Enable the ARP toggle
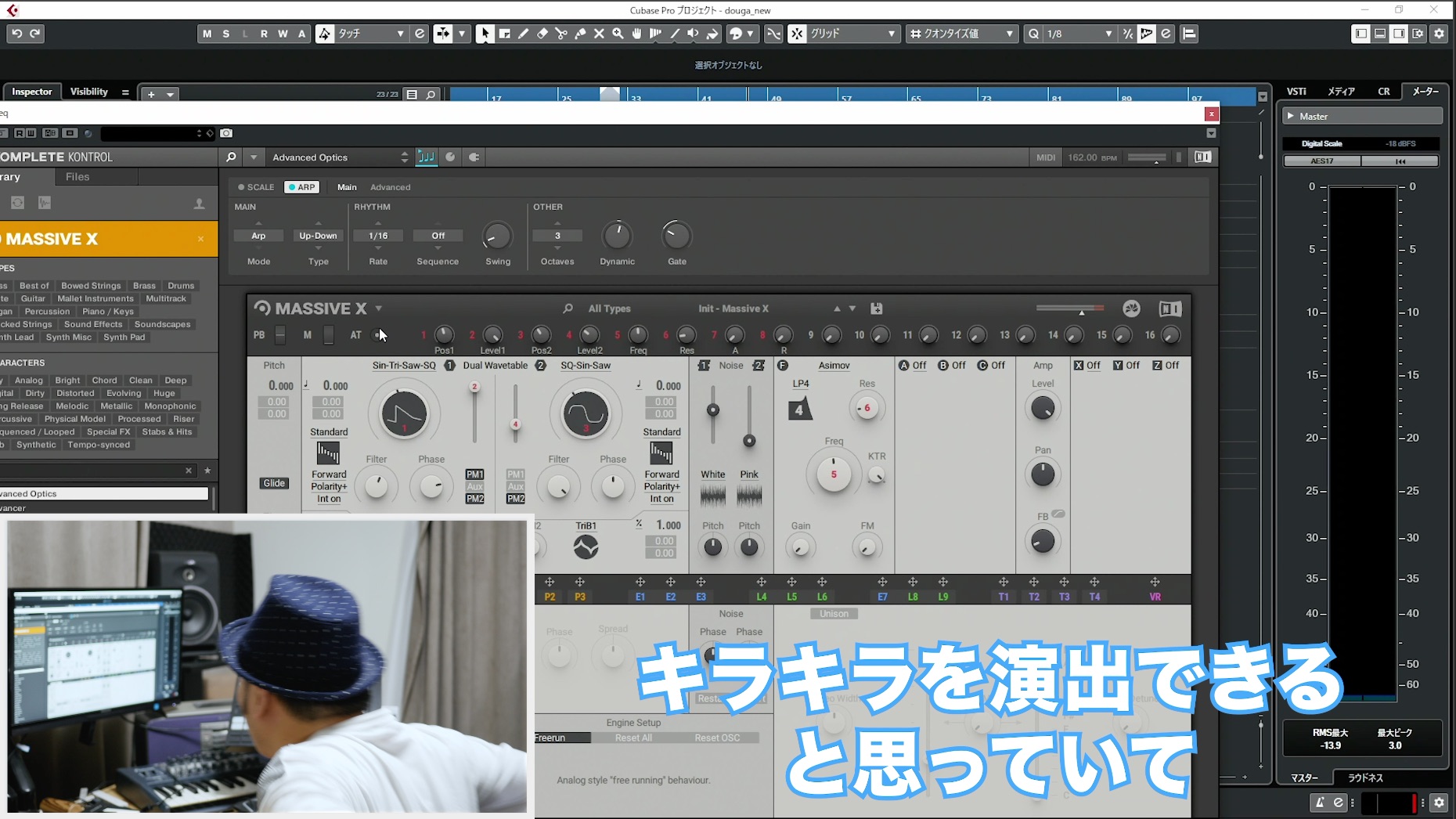 point(301,187)
